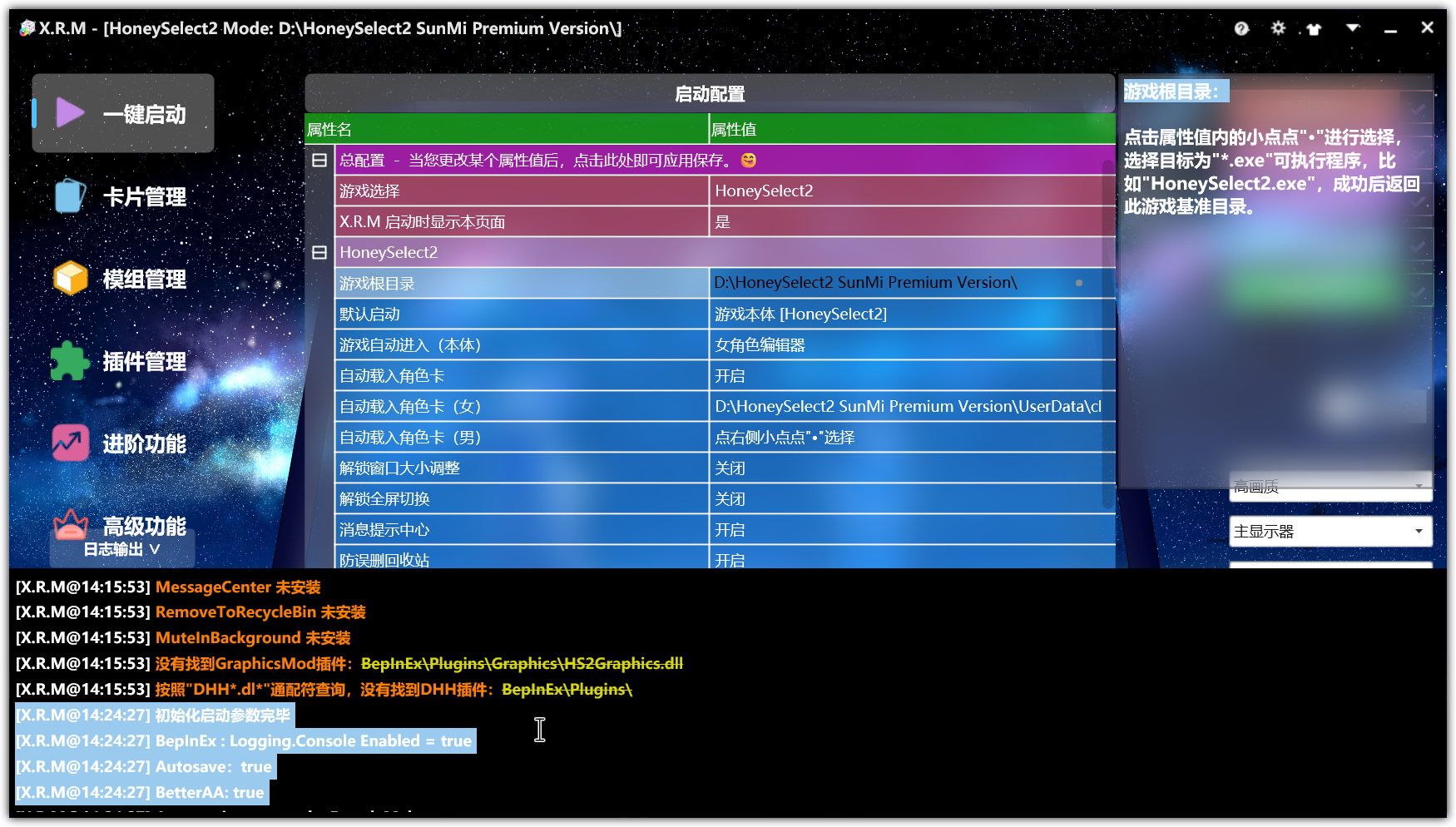Click the 模组管理 yellow box icon
The image size is (1456, 827).
pos(71,279)
